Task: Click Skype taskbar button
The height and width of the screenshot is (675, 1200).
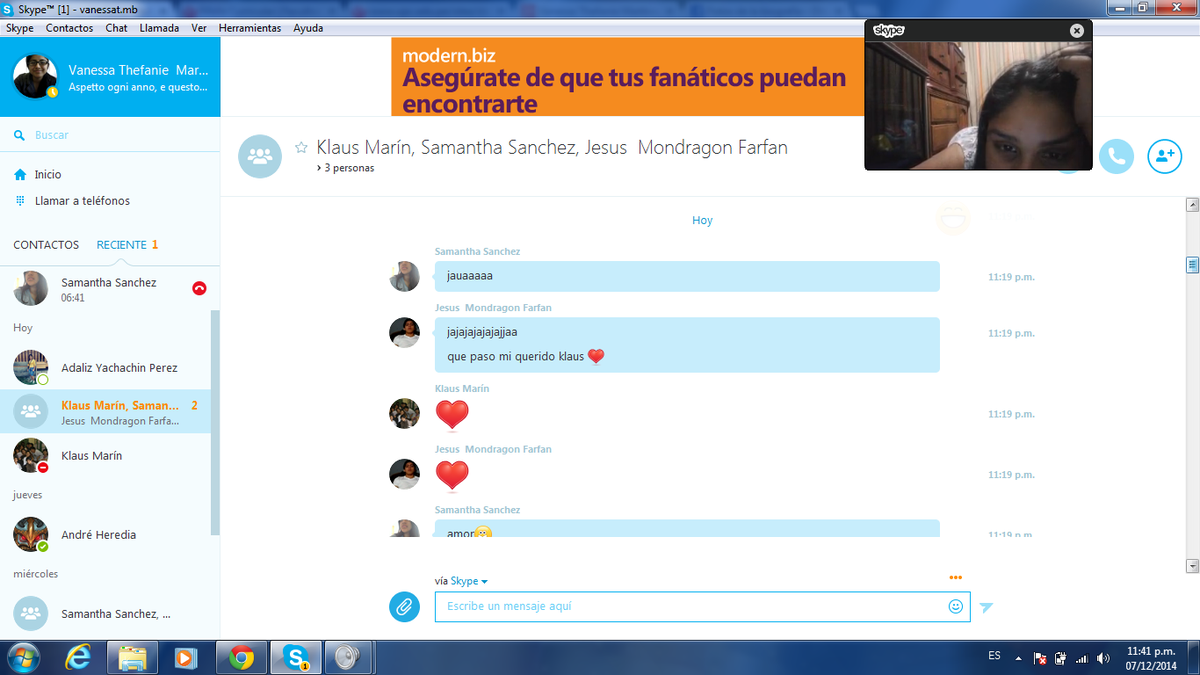Action: [297, 658]
